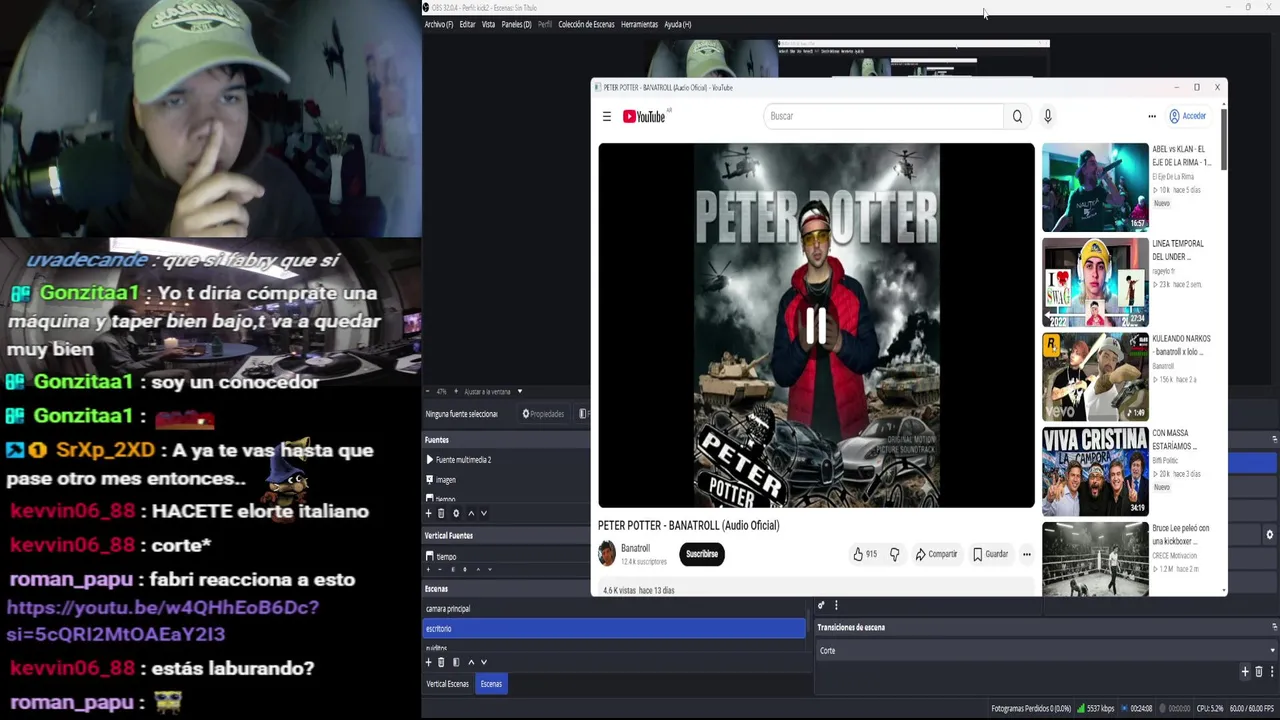The image size is (1280, 720).
Task: Click the 5537 kbps status bar entry
Action: coord(1095,709)
